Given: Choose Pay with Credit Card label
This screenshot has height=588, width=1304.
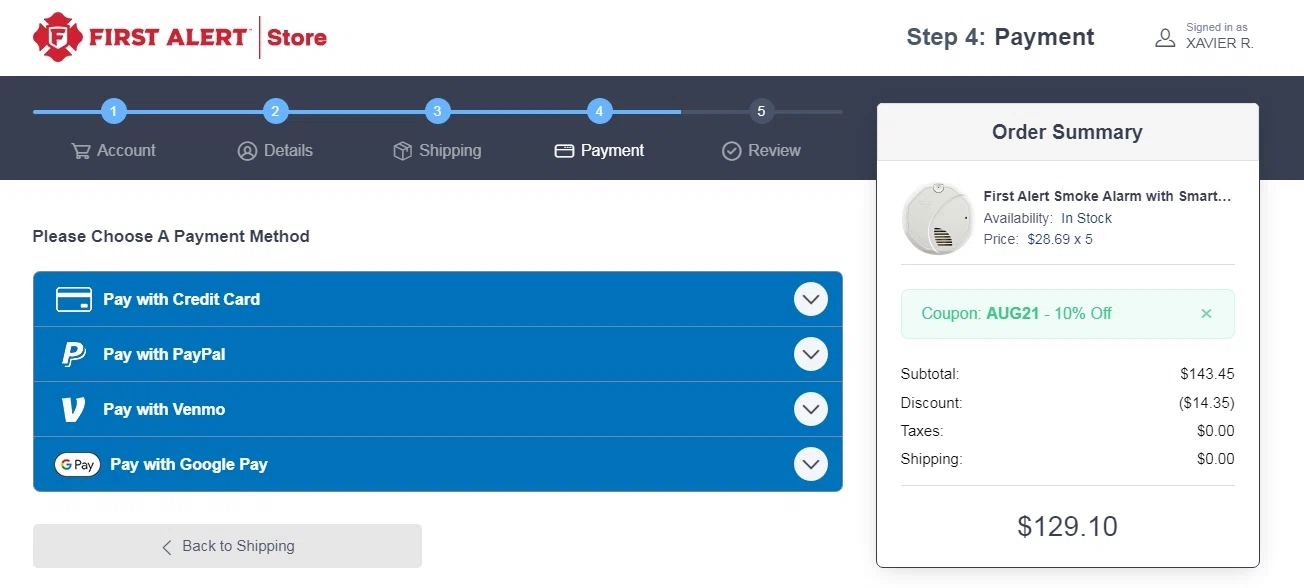Looking at the screenshot, I should tap(181, 299).
